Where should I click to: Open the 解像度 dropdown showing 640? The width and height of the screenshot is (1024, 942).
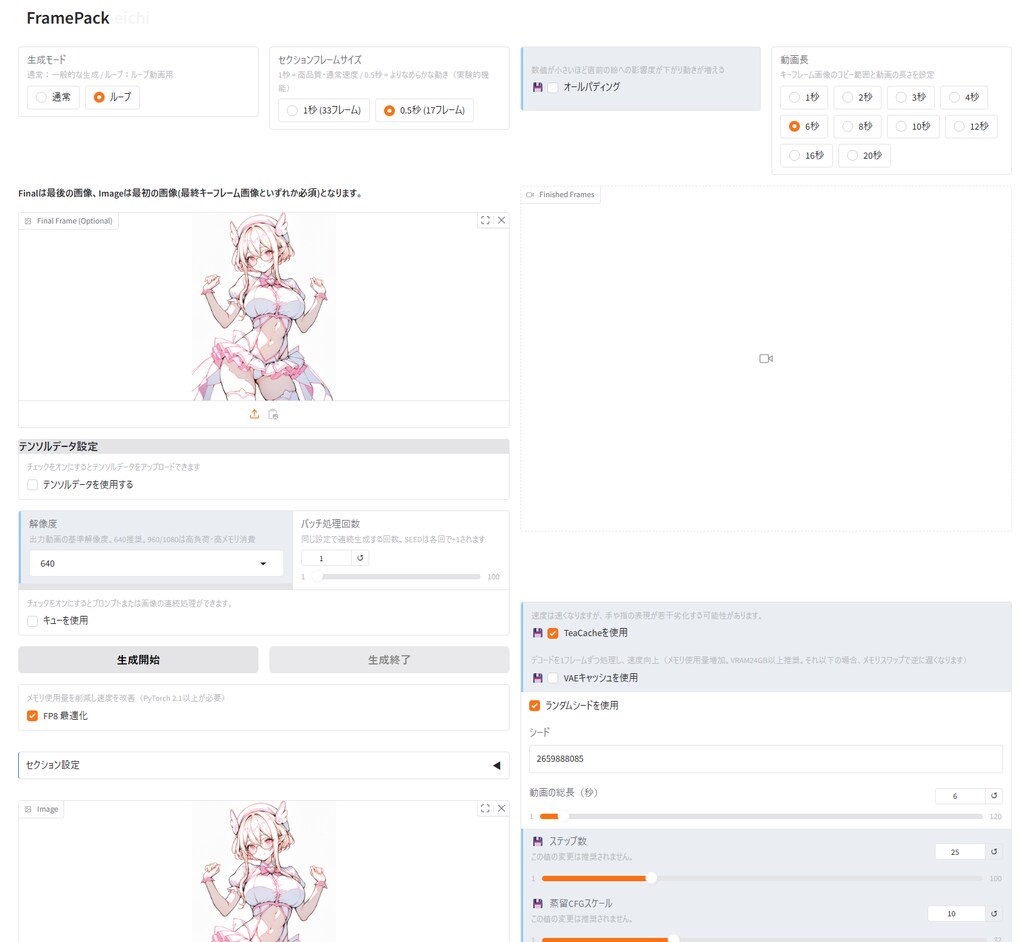click(155, 564)
